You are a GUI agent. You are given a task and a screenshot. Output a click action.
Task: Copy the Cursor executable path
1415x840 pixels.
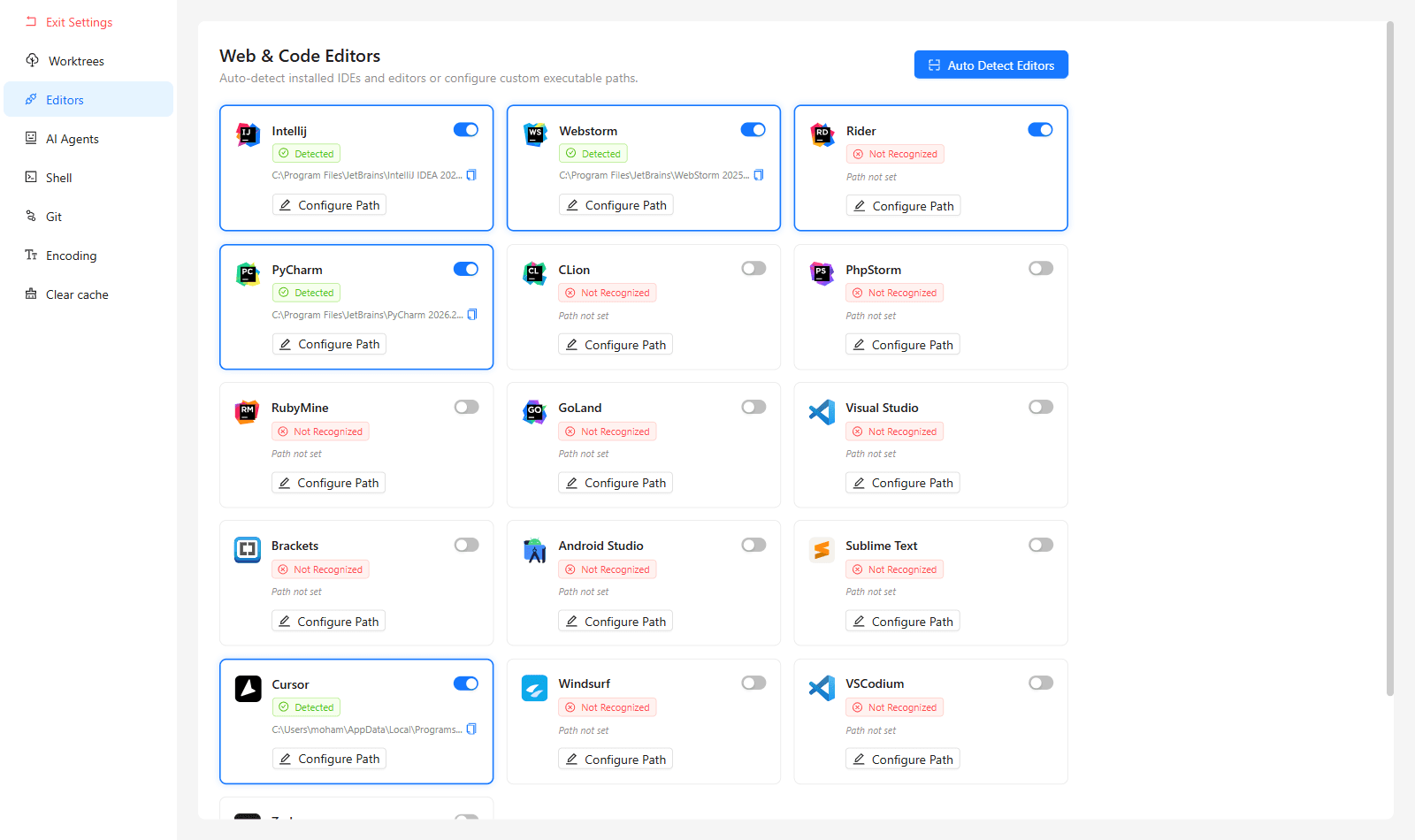tap(471, 729)
